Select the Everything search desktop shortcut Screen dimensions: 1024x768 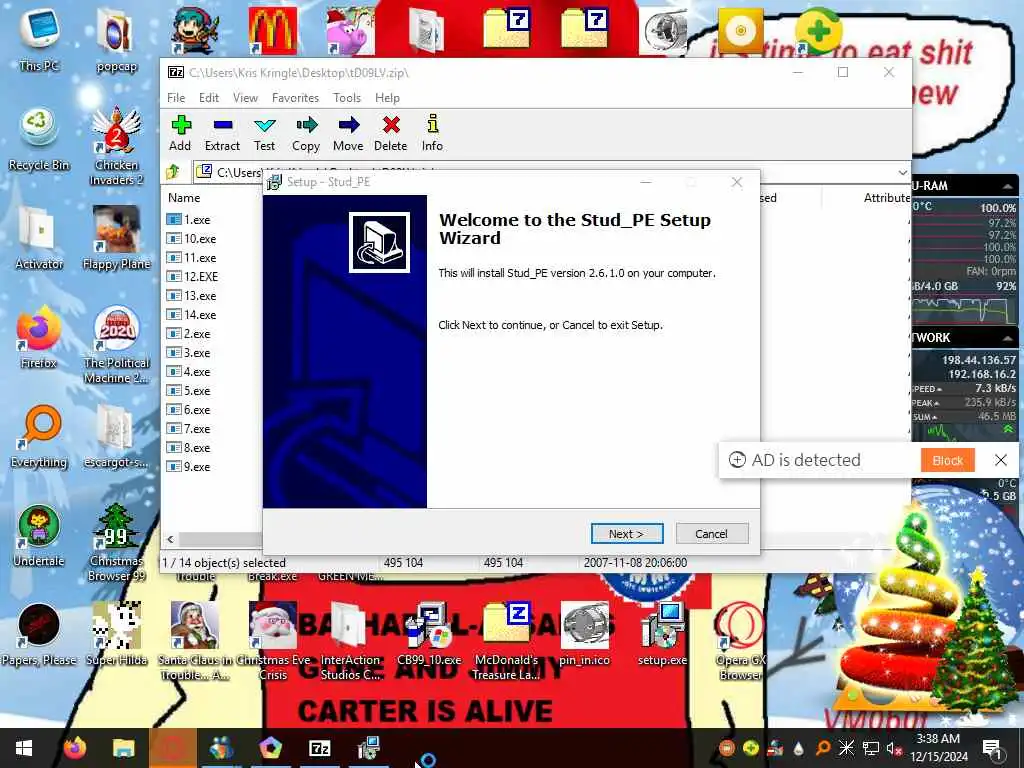[39, 437]
